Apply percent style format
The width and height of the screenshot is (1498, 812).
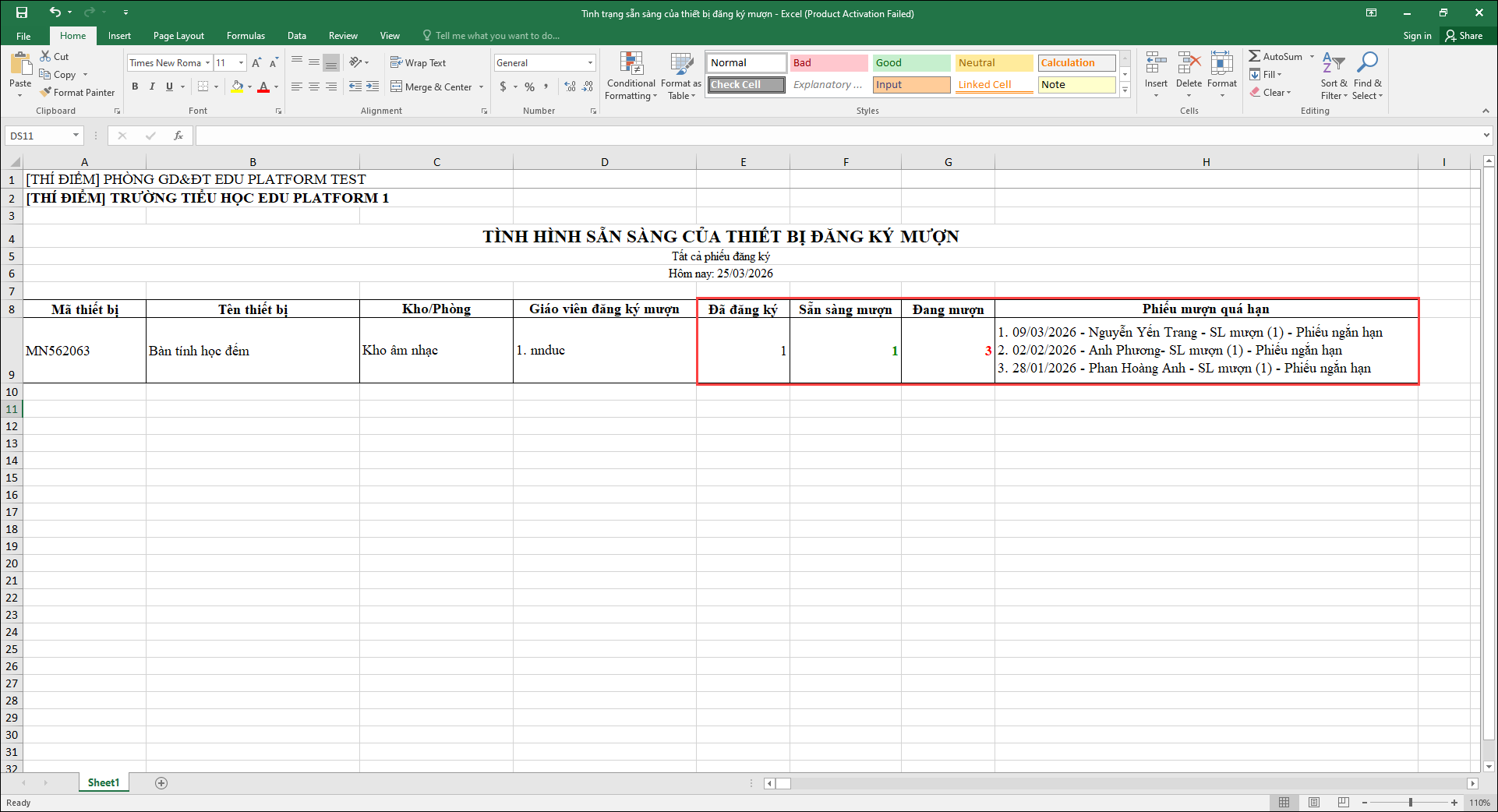[530, 86]
